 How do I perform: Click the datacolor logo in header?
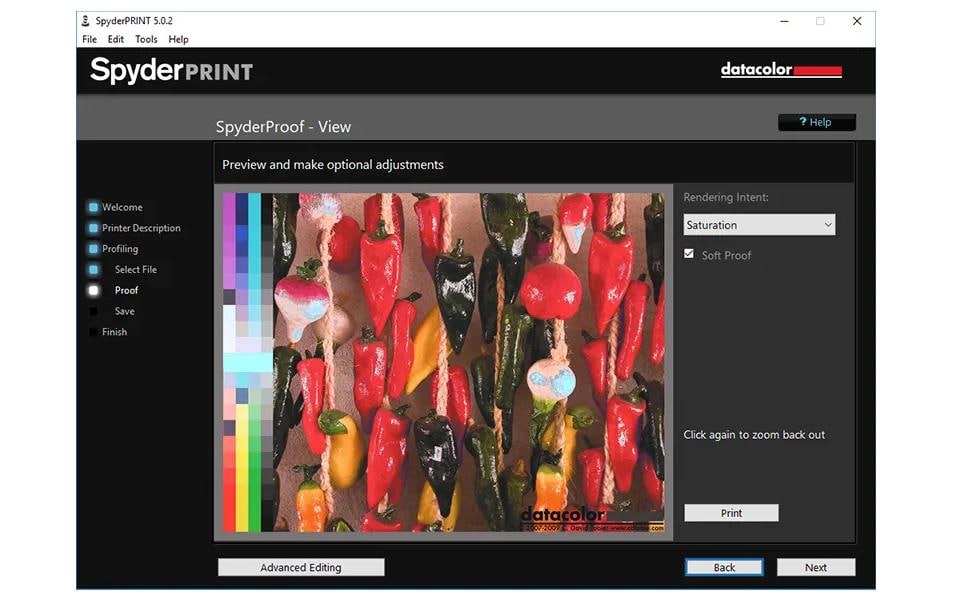[781, 70]
